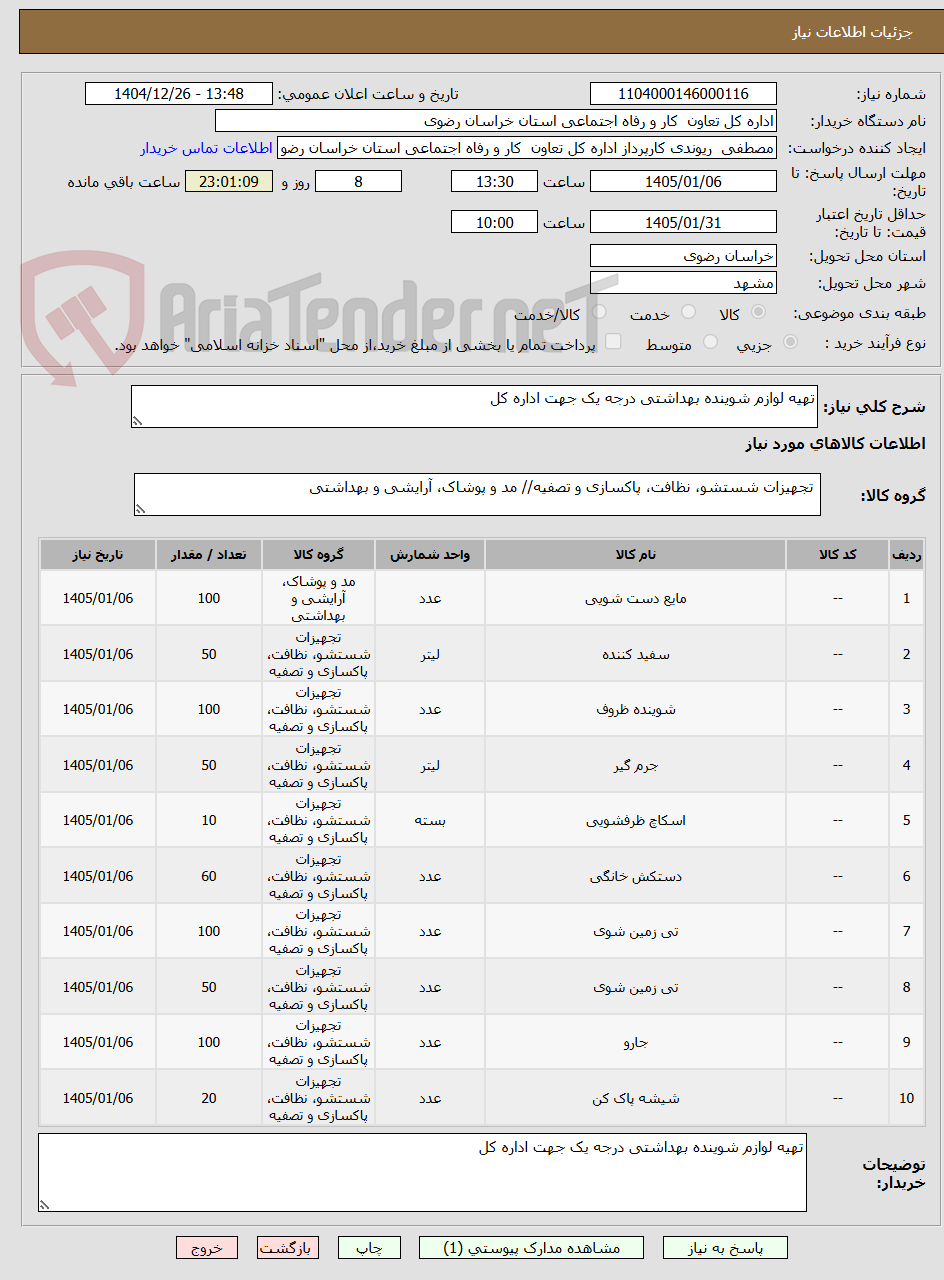Click the واحد شمارش column header
Viewport: 944px width, 1280px height.
pos(430,554)
